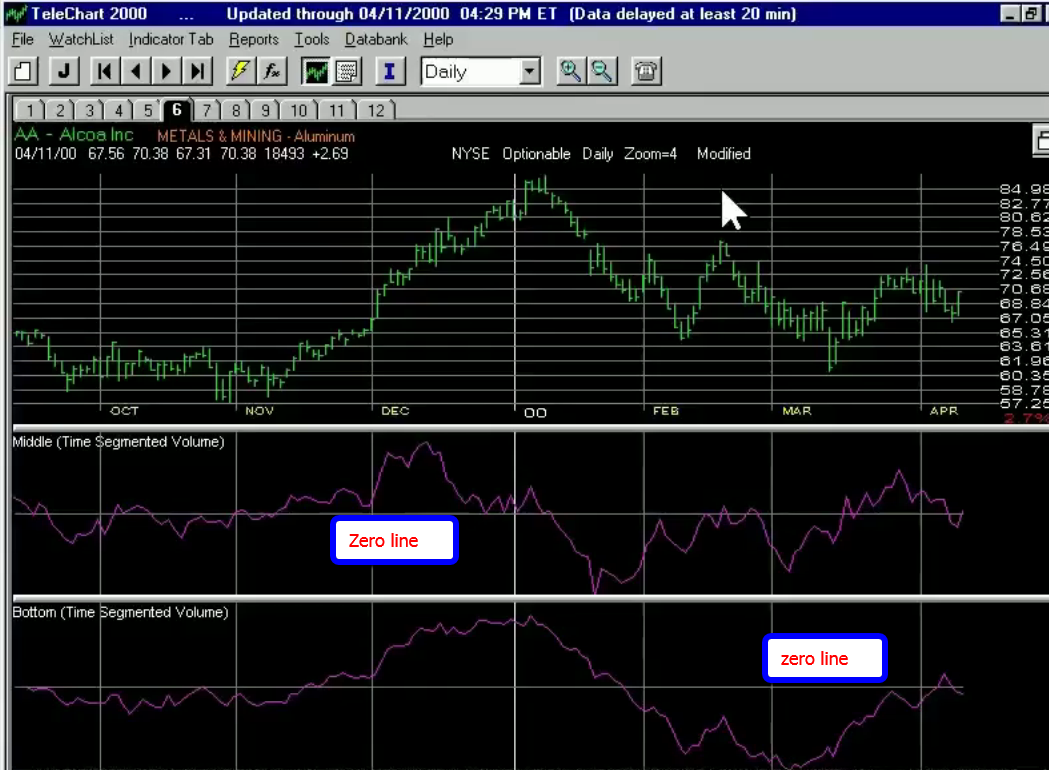Viewport: 1049px width, 770px height.
Task: Open the Help menu
Action: (438, 39)
